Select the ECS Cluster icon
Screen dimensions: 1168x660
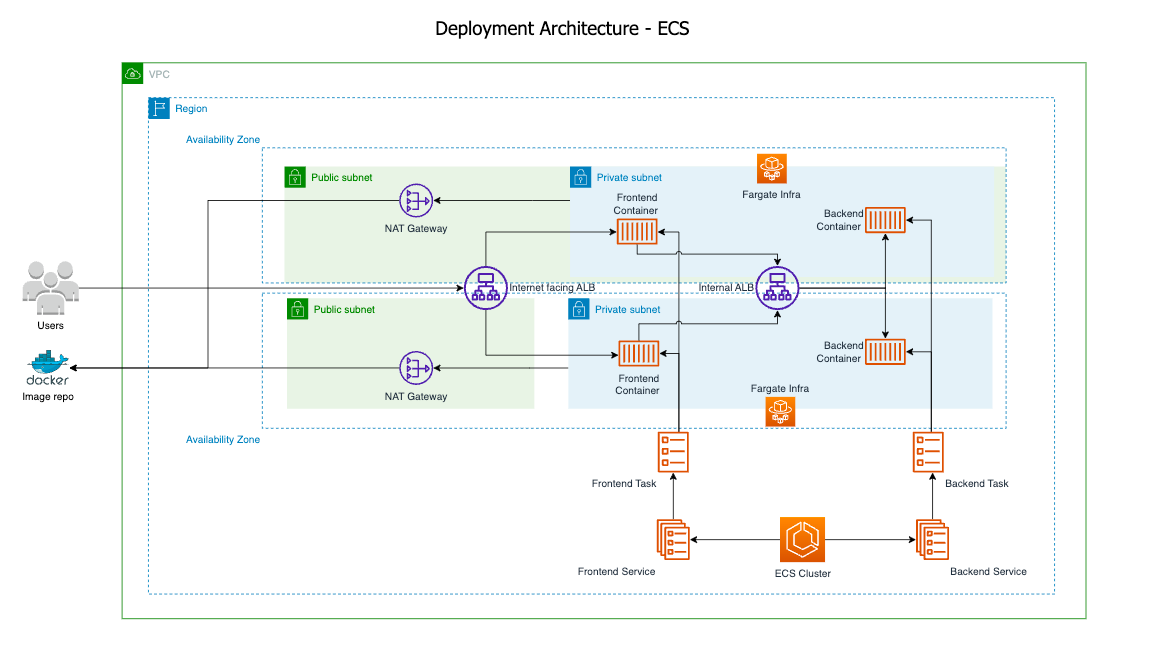[x=802, y=538]
